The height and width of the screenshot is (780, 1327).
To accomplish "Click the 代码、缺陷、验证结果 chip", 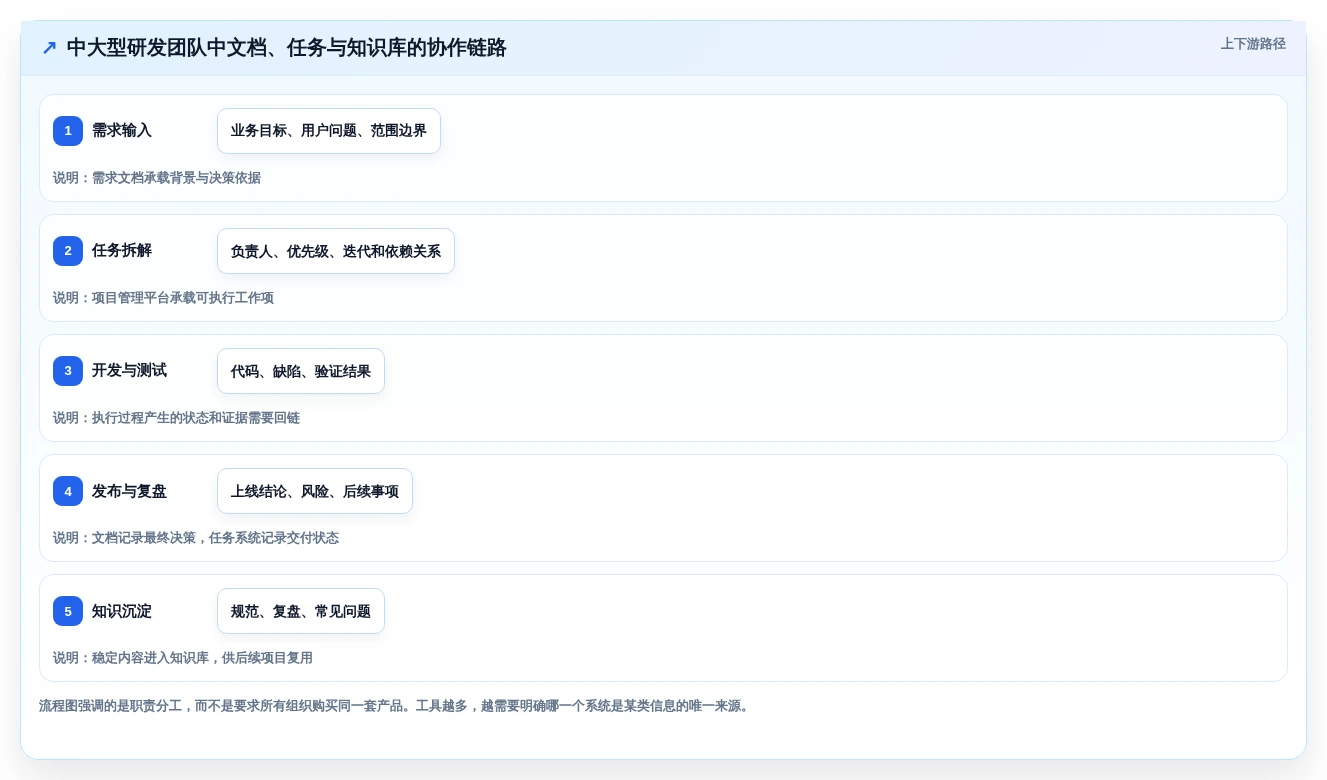I will click(301, 371).
